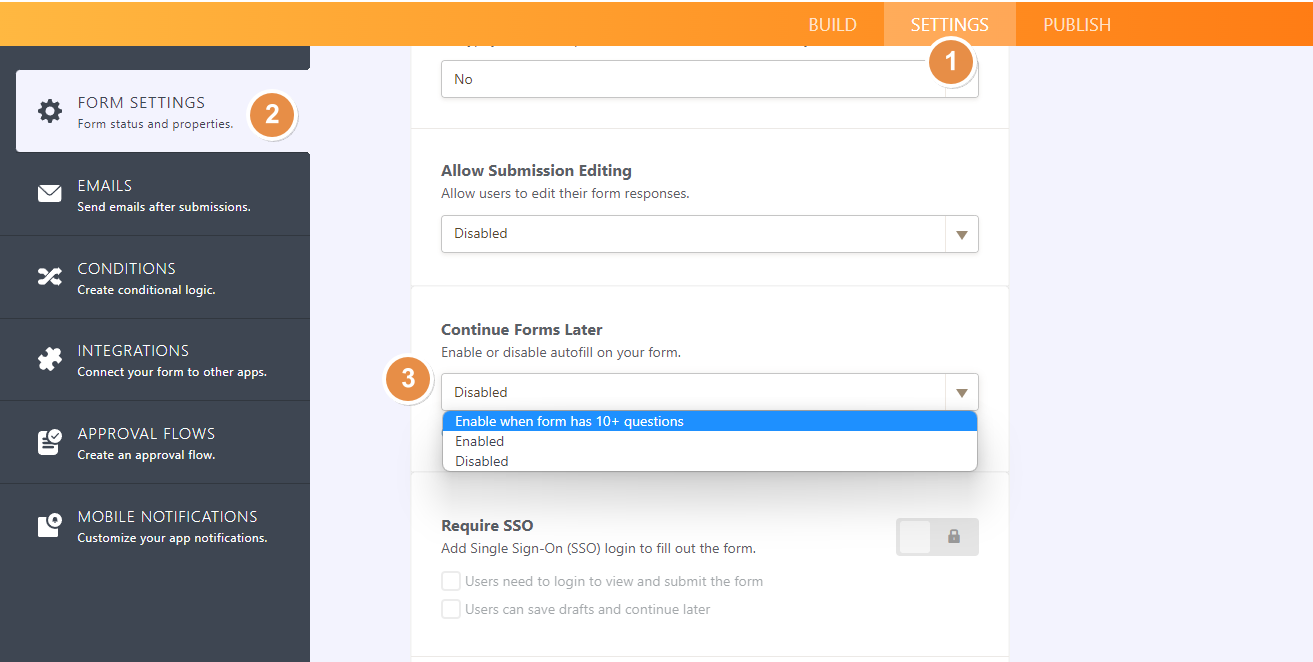Click 'Send emails after submissions.' subtitle
This screenshot has width=1313, height=662.
pos(164,208)
